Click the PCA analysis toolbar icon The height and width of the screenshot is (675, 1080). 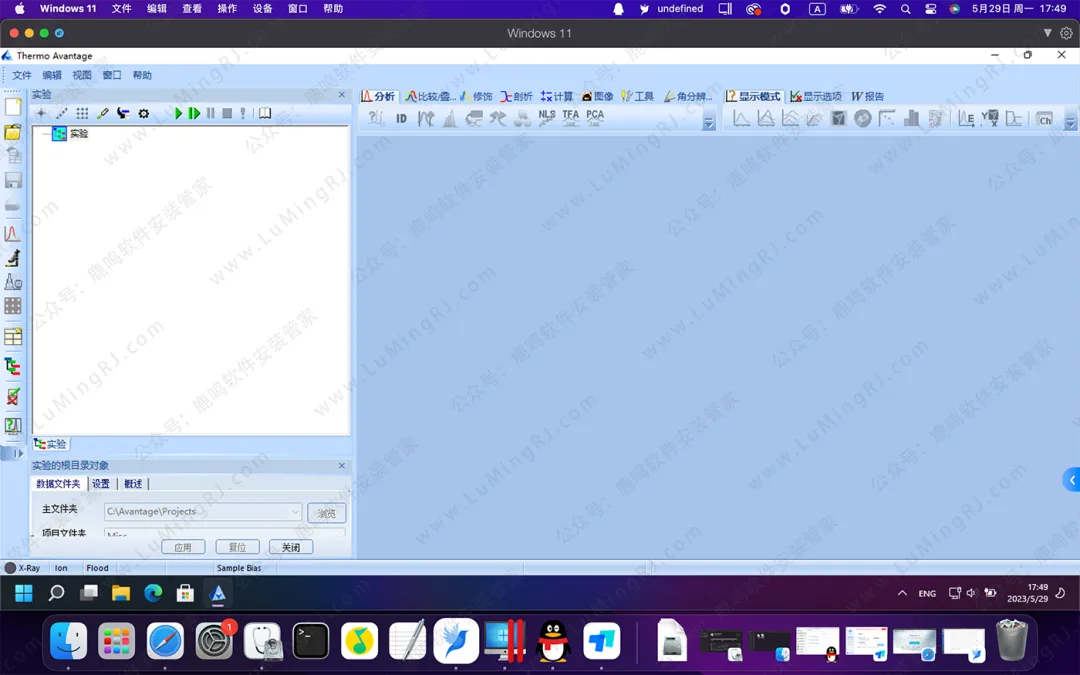(595, 117)
